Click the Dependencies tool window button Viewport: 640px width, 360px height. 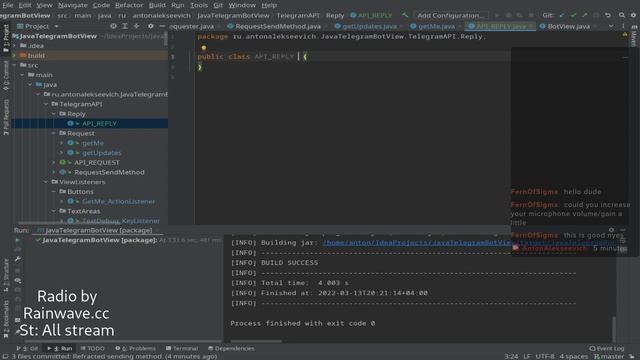click(x=231, y=348)
